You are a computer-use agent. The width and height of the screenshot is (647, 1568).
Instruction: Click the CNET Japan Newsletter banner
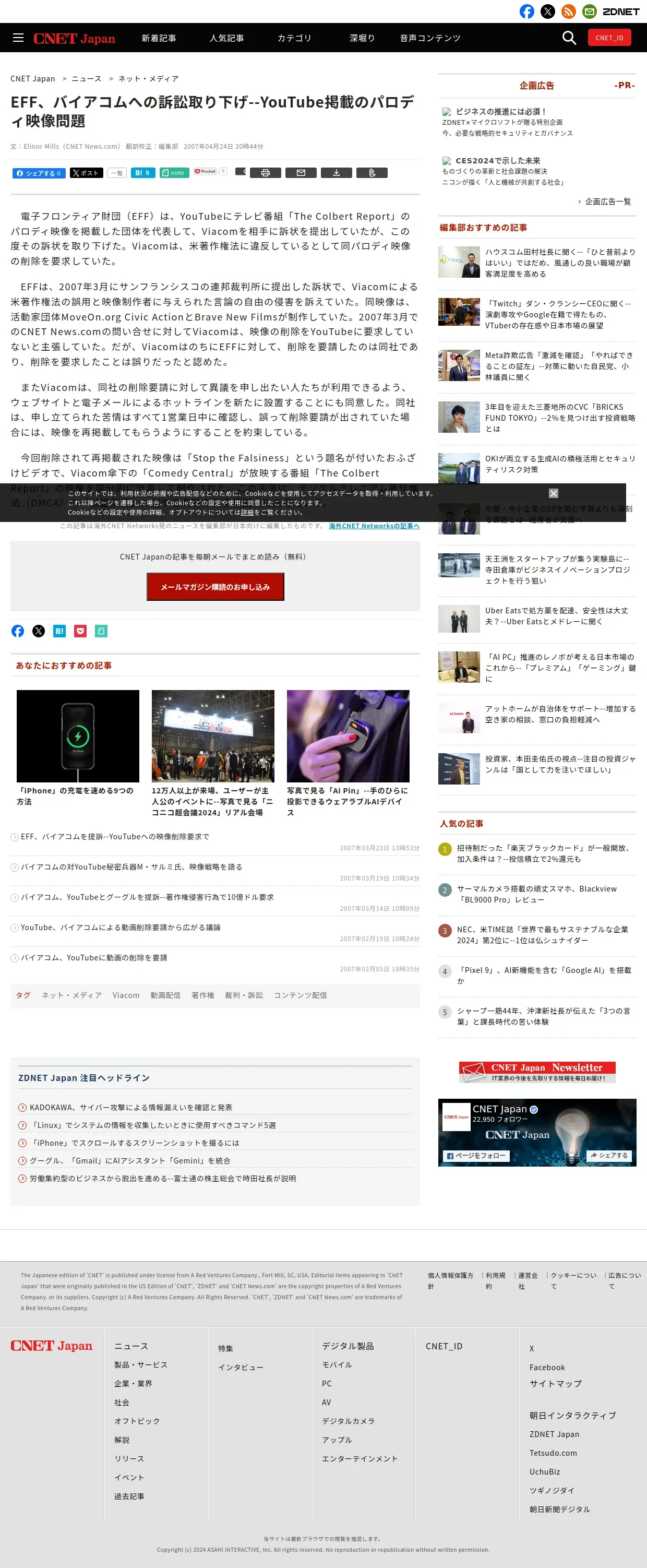(x=537, y=1072)
